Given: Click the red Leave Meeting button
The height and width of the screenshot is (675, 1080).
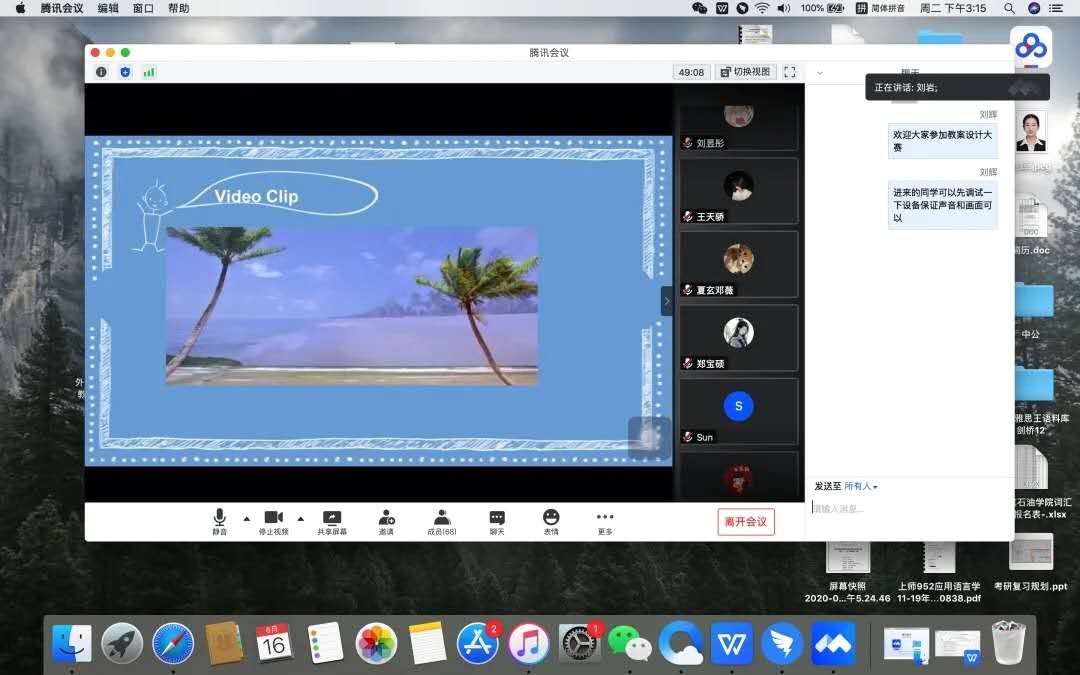Looking at the screenshot, I should click(x=745, y=522).
